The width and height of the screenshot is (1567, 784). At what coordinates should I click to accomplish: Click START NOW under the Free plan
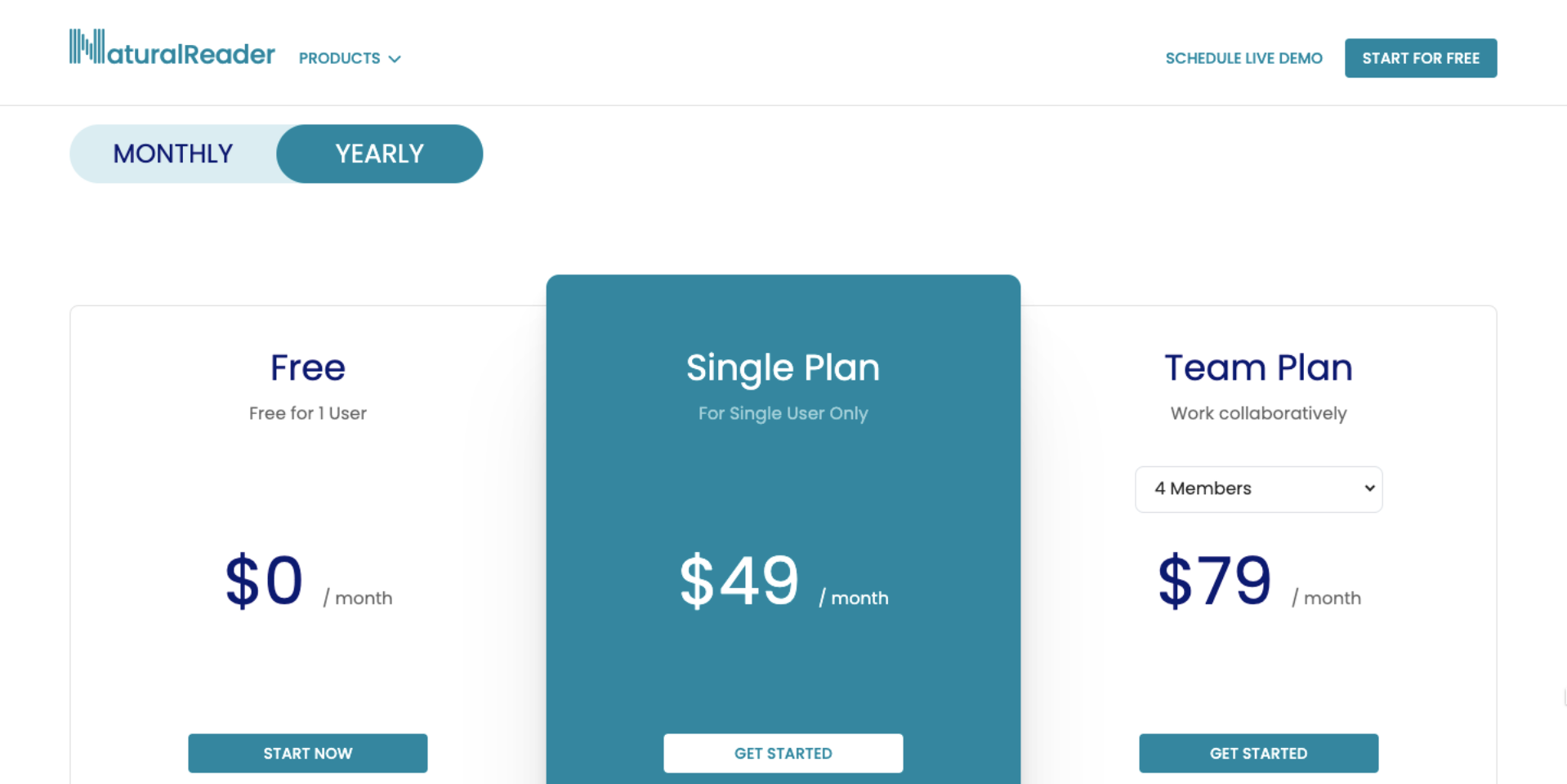click(x=308, y=753)
